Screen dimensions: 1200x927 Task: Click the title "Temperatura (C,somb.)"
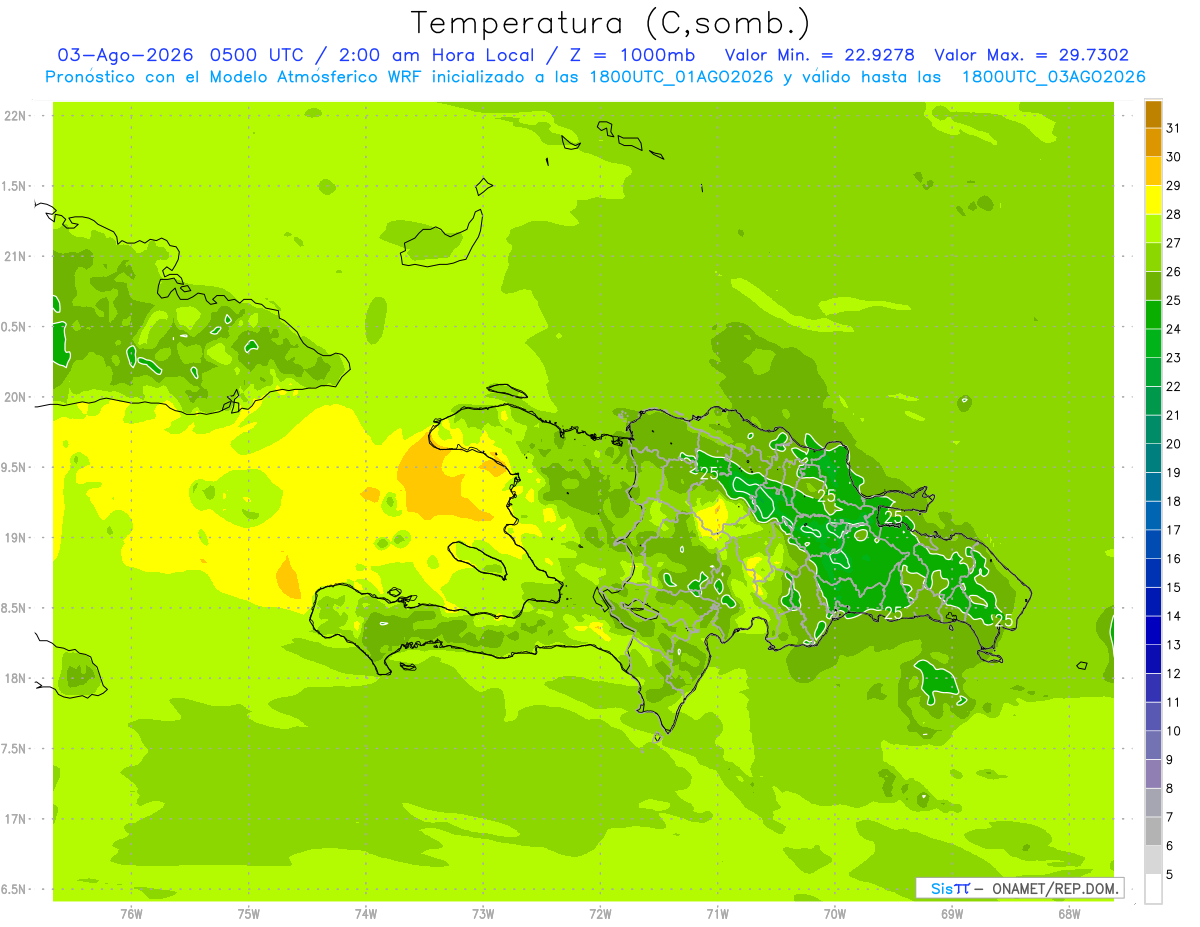point(611,23)
